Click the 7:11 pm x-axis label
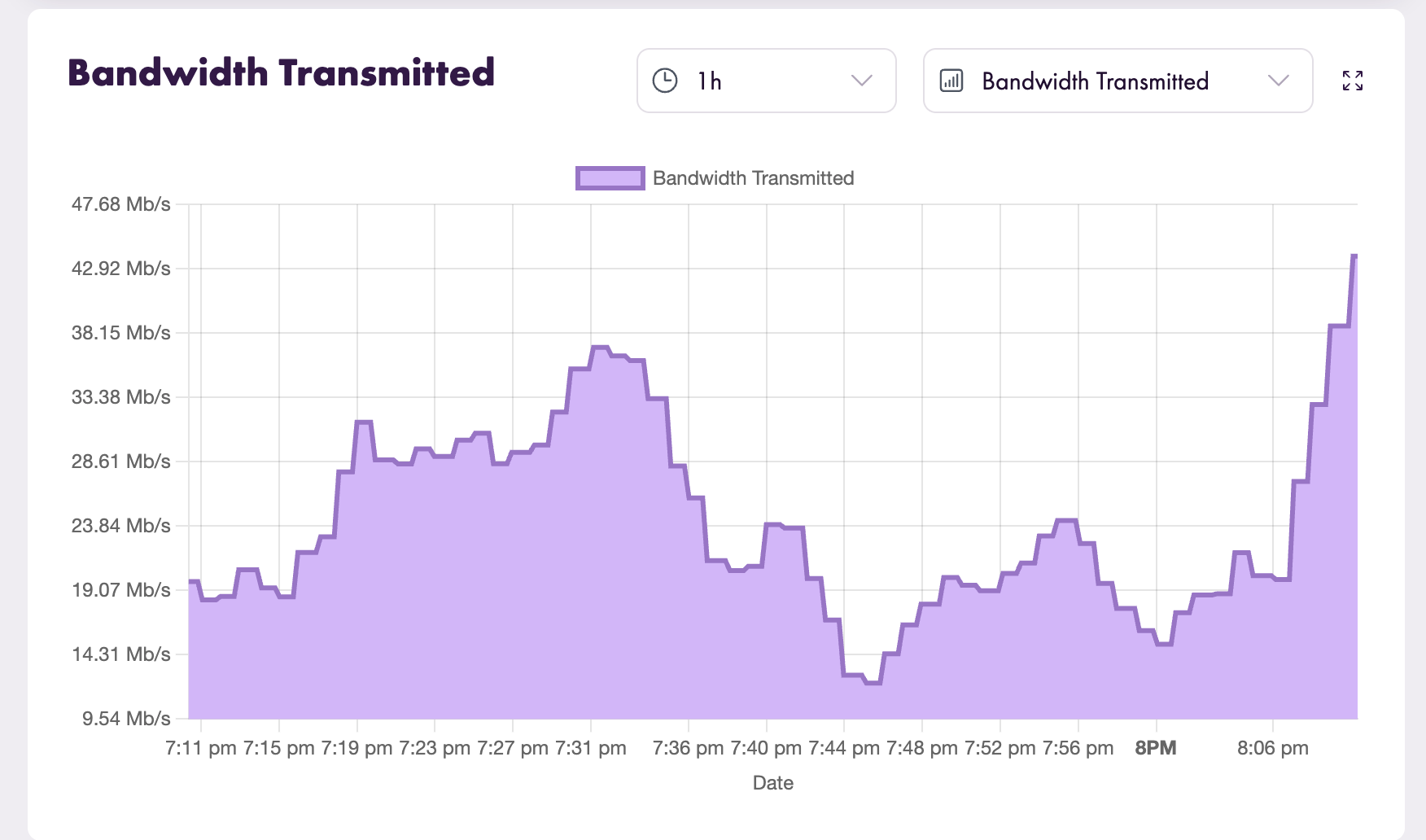The width and height of the screenshot is (1426, 840). click(x=201, y=748)
